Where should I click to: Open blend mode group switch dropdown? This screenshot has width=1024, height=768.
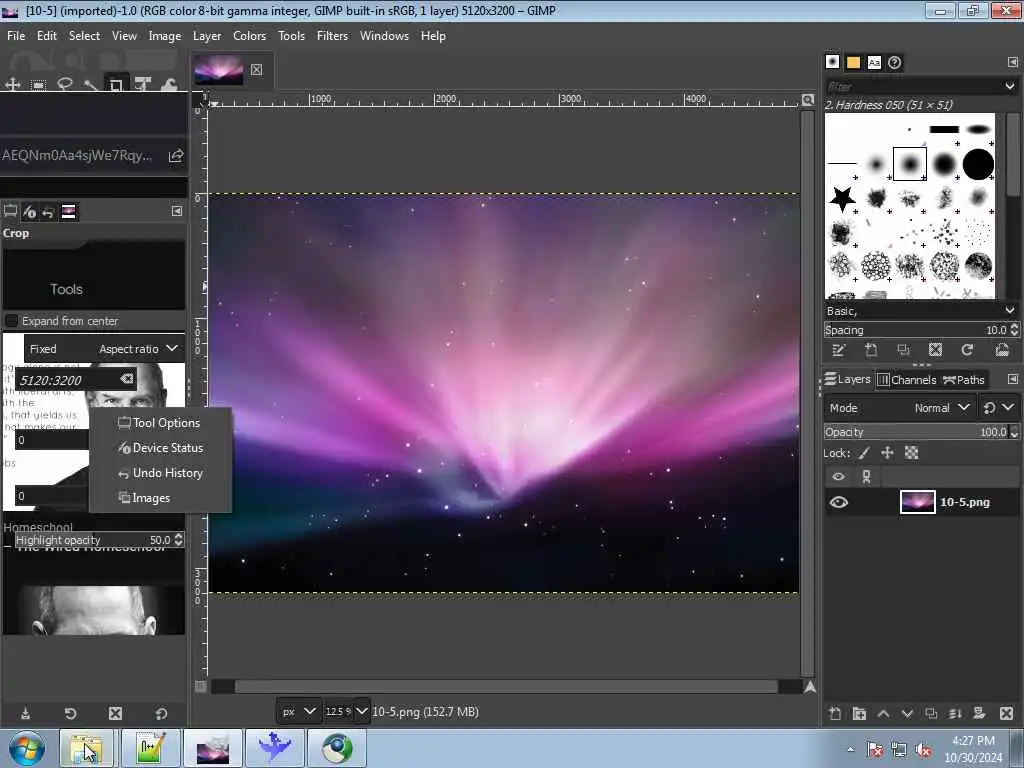[997, 408]
